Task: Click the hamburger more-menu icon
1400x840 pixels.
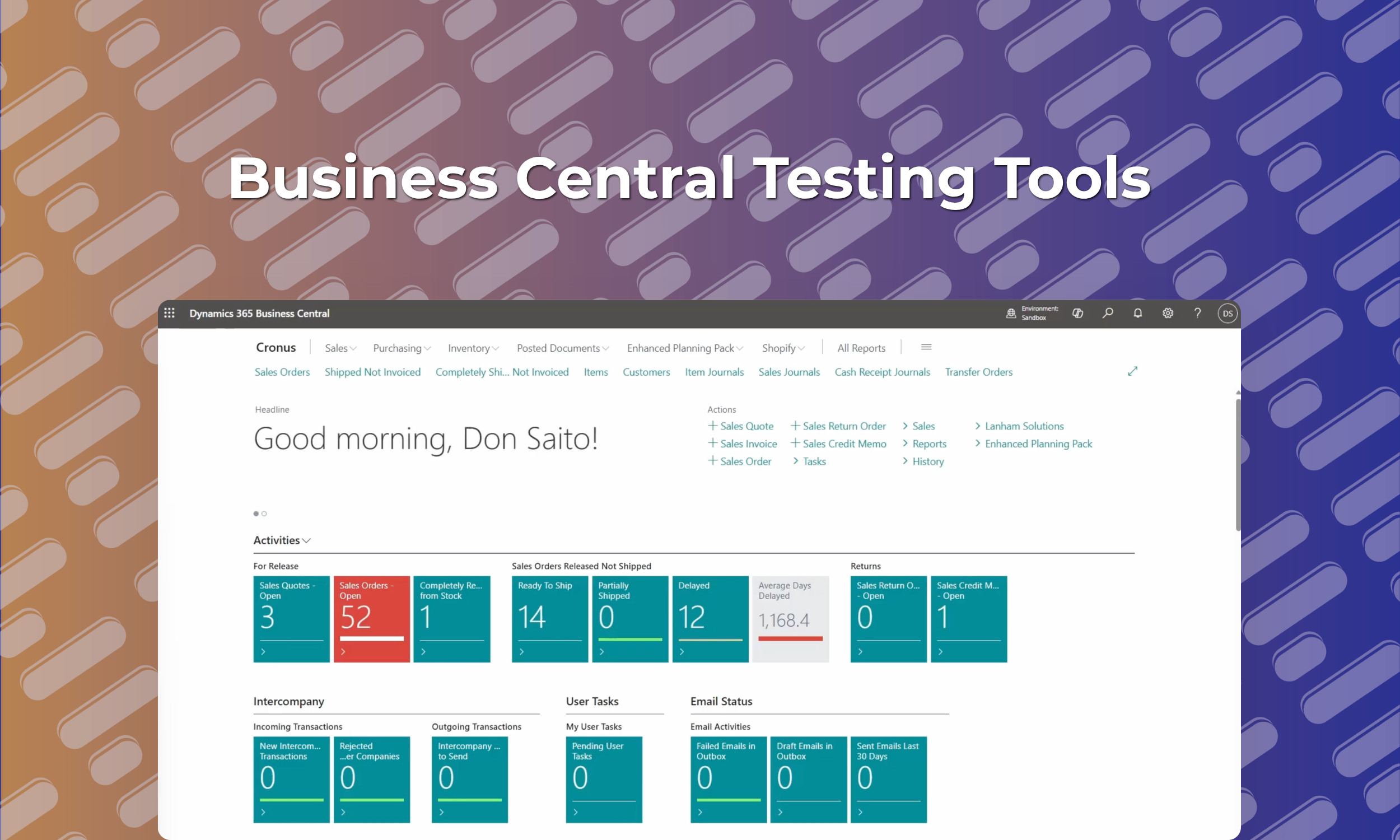Action: click(x=926, y=347)
